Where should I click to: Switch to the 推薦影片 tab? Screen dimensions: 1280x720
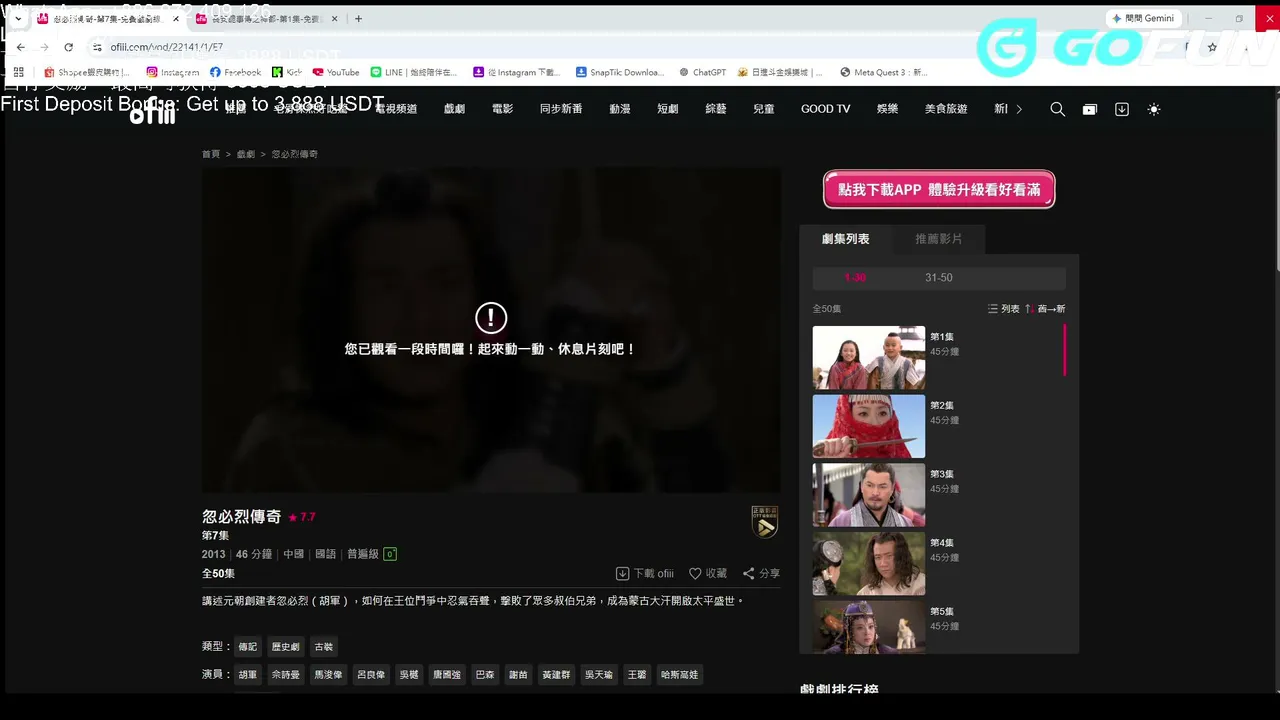[x=938, y=239]
